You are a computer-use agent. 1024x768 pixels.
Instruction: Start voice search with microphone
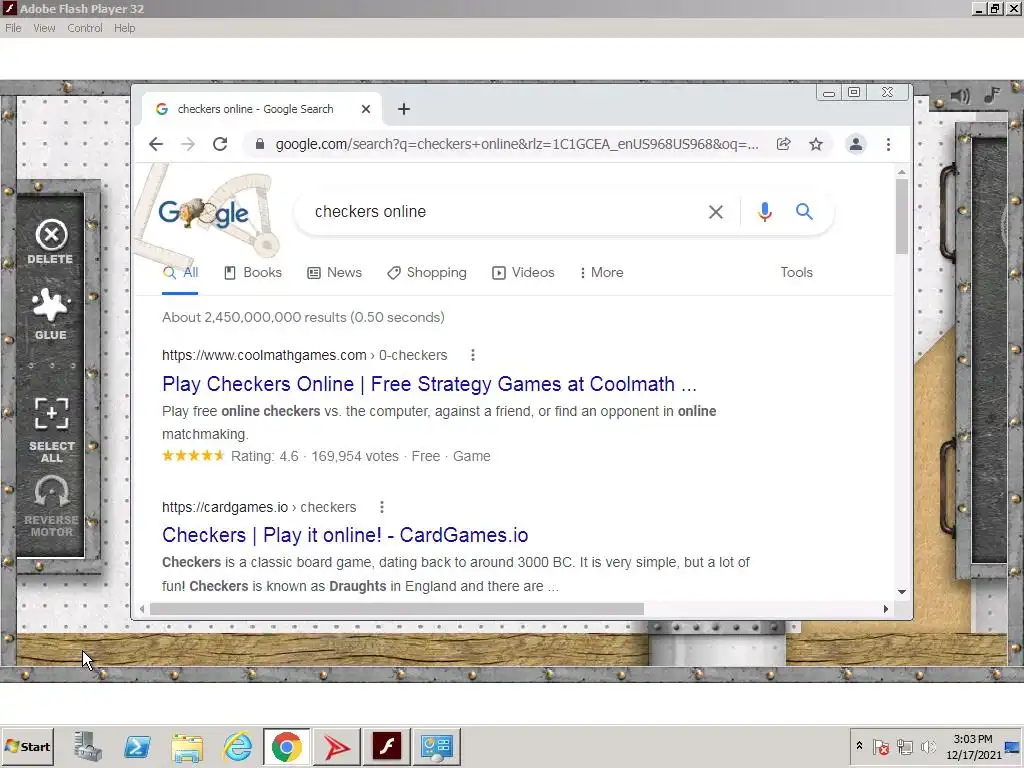(x=765, y=212)
